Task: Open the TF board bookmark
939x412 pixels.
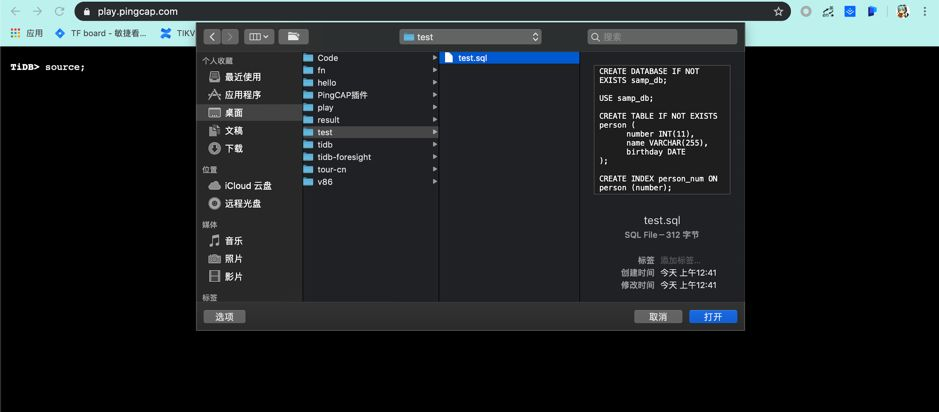Action: [101, 34]
